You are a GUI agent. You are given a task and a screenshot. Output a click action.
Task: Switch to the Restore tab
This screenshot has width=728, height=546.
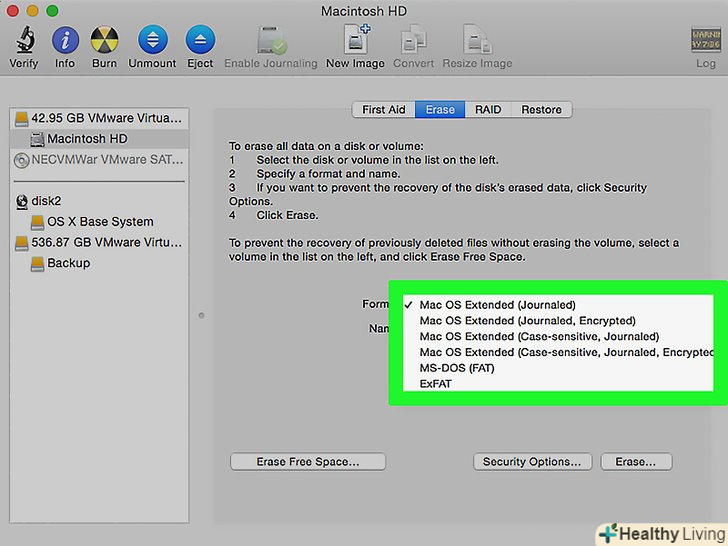tap(541, 110)
